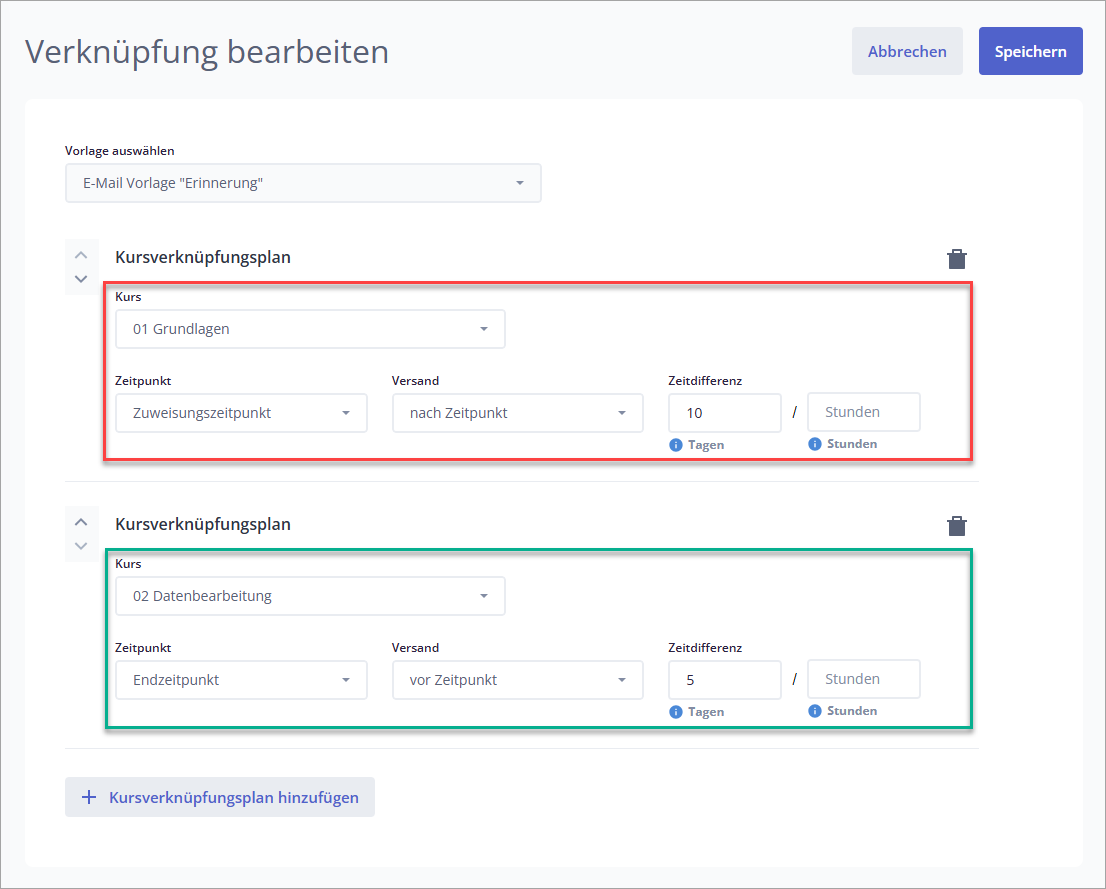Save changes with Speichern button

coord(1031,51)
